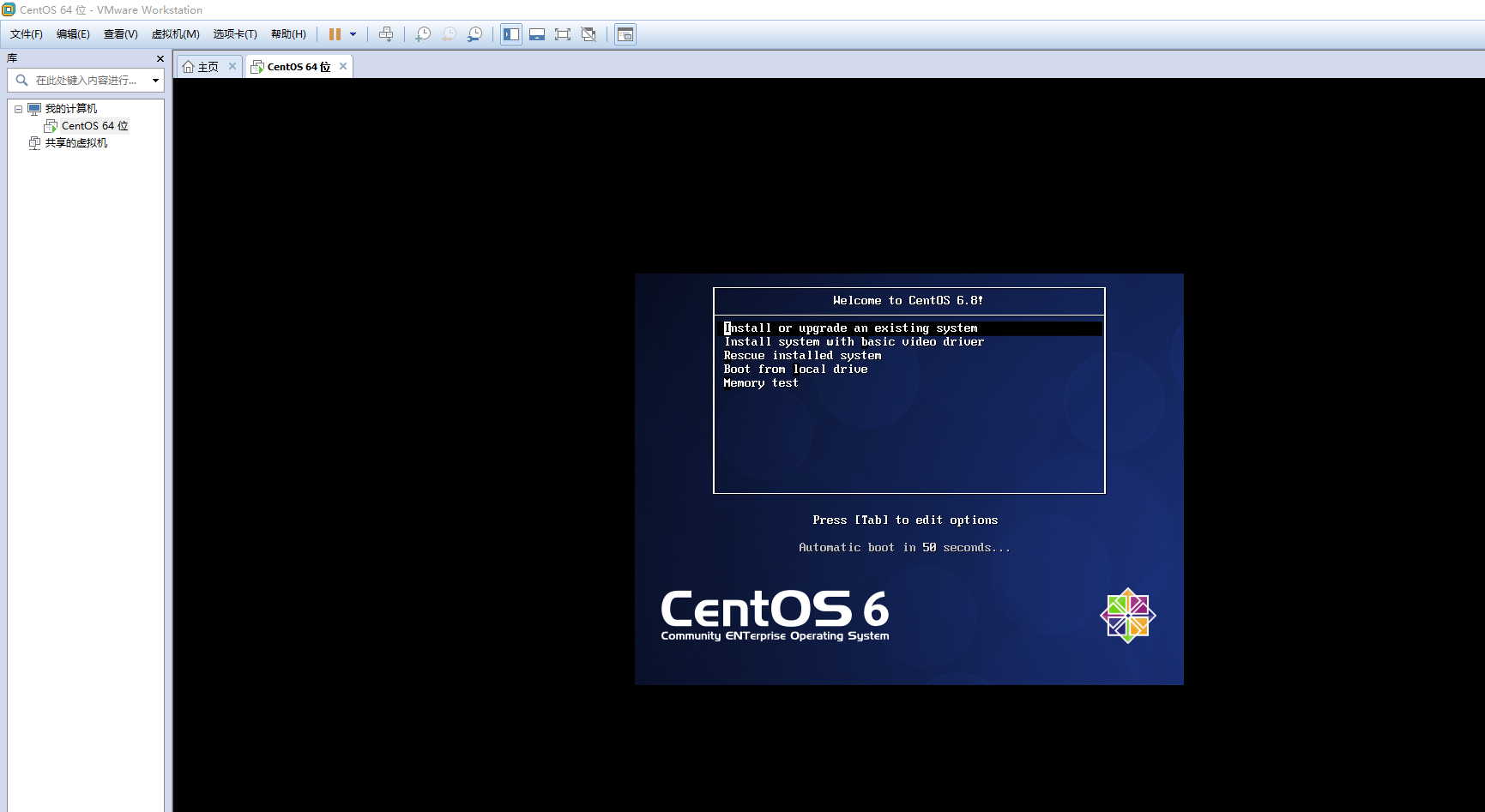Enter full screen mode icon
The image size is (1485, 812).
[563, 34]
